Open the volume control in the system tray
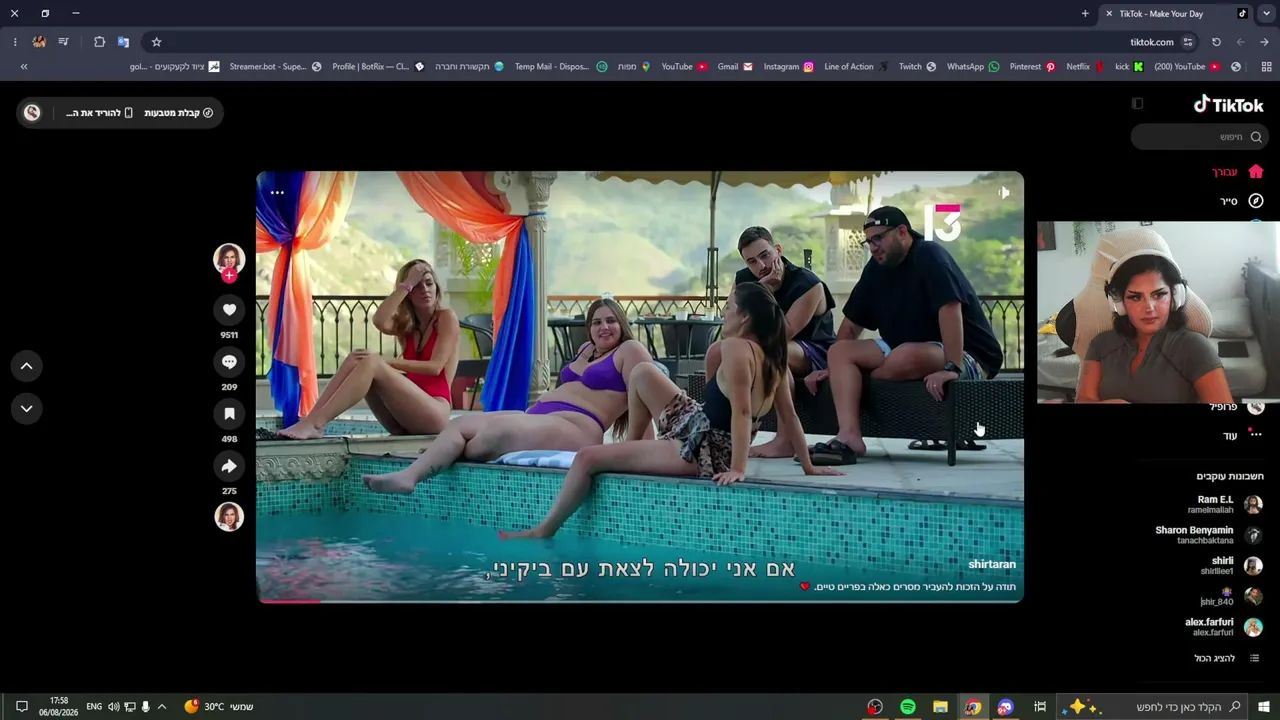 (113, 707)
